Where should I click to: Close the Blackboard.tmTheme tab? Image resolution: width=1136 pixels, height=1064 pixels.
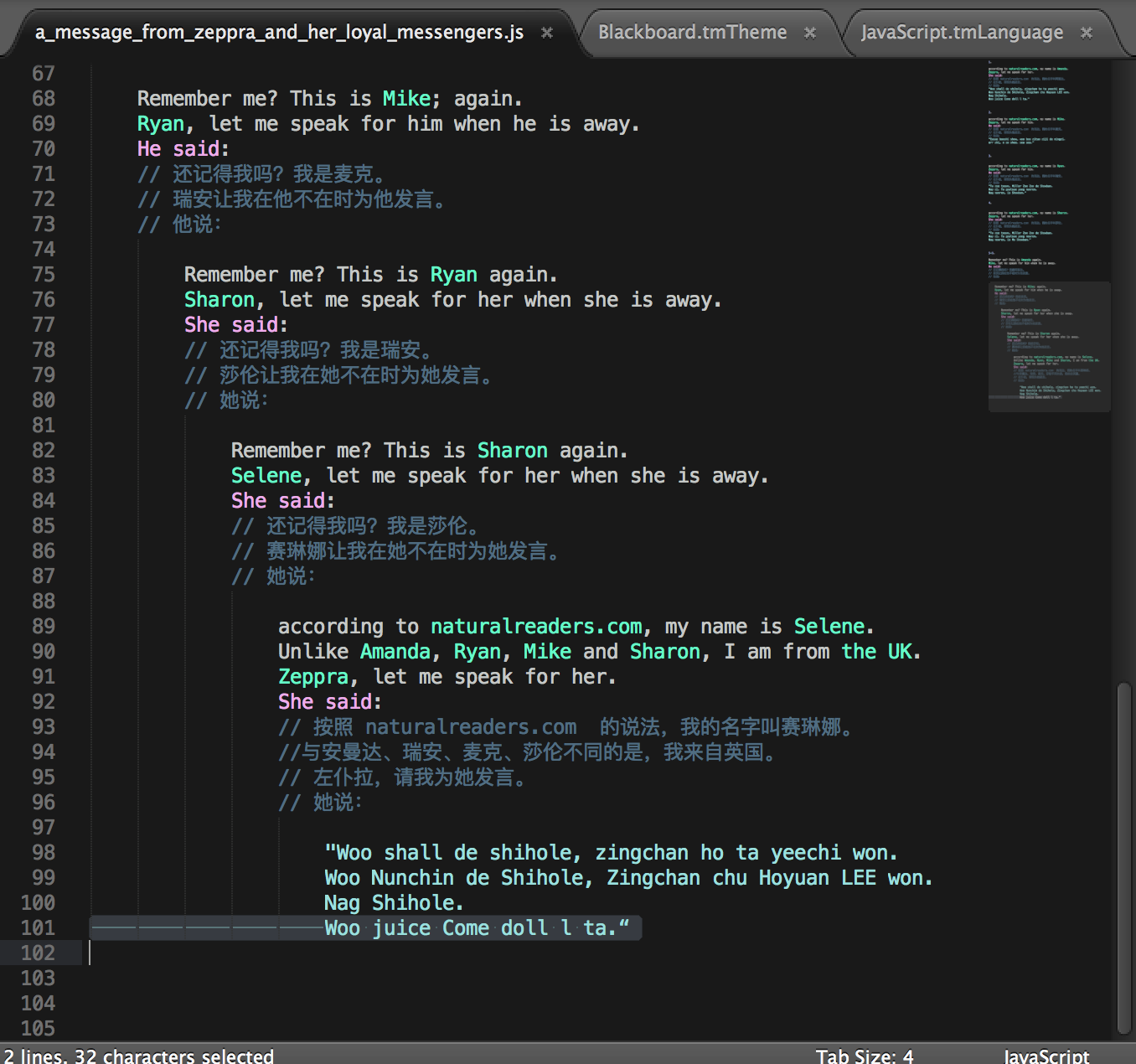tap(810, 33)
